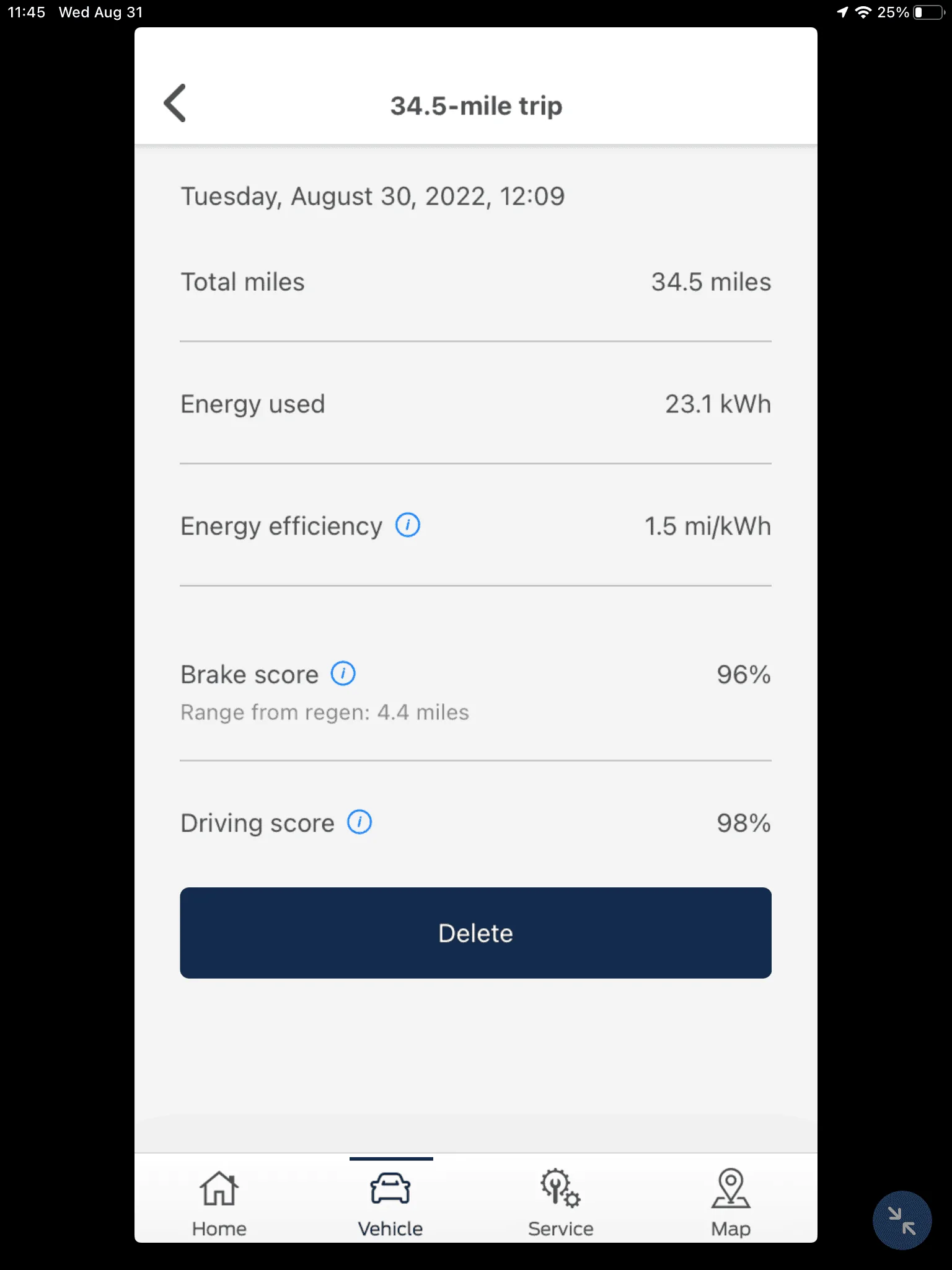
Task: Tap the Home house icon
Action: [219, 1188]
